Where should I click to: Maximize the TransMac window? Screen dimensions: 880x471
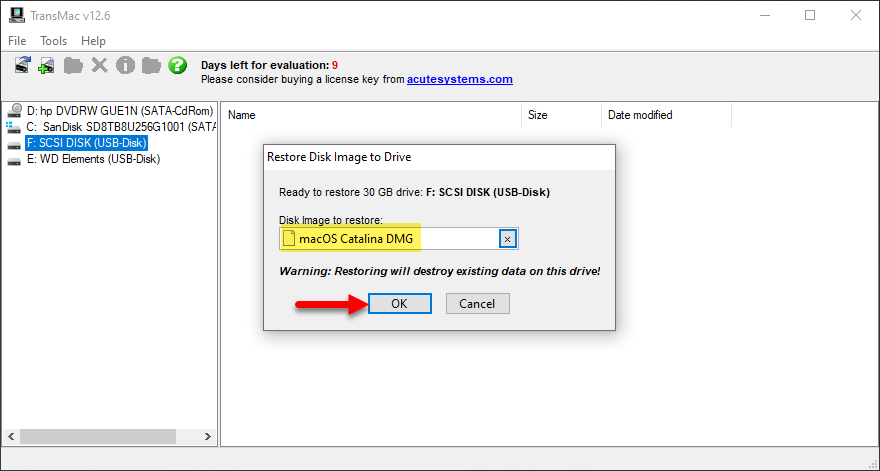(x=810, y=15)
